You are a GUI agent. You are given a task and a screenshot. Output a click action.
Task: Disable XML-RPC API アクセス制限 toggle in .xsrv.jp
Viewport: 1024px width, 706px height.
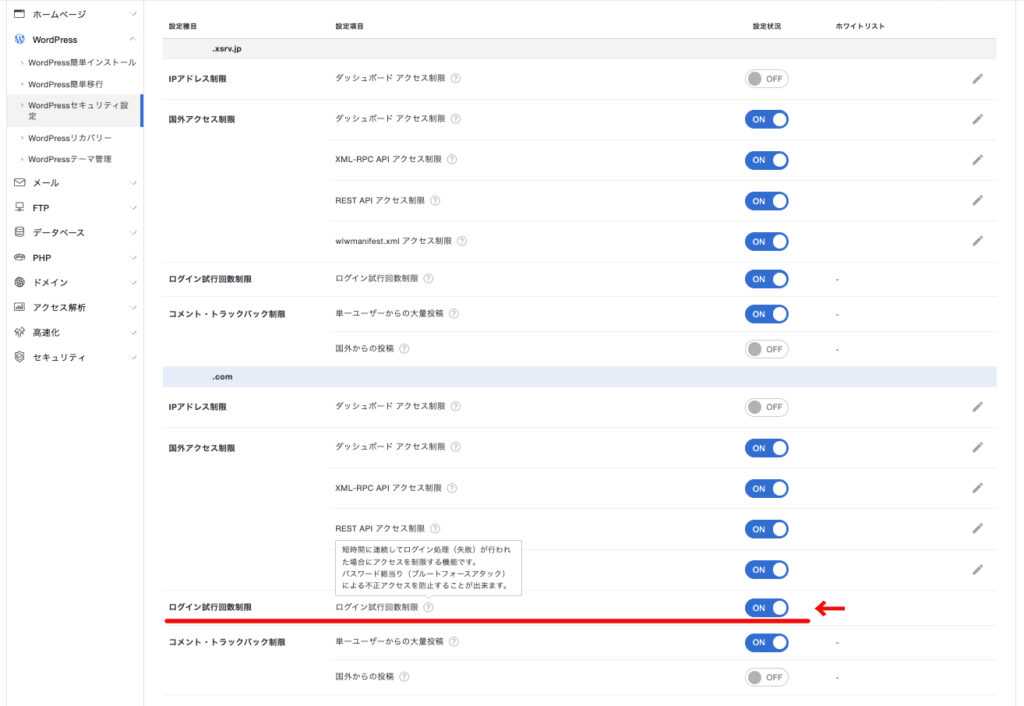(x=767, y=160)
